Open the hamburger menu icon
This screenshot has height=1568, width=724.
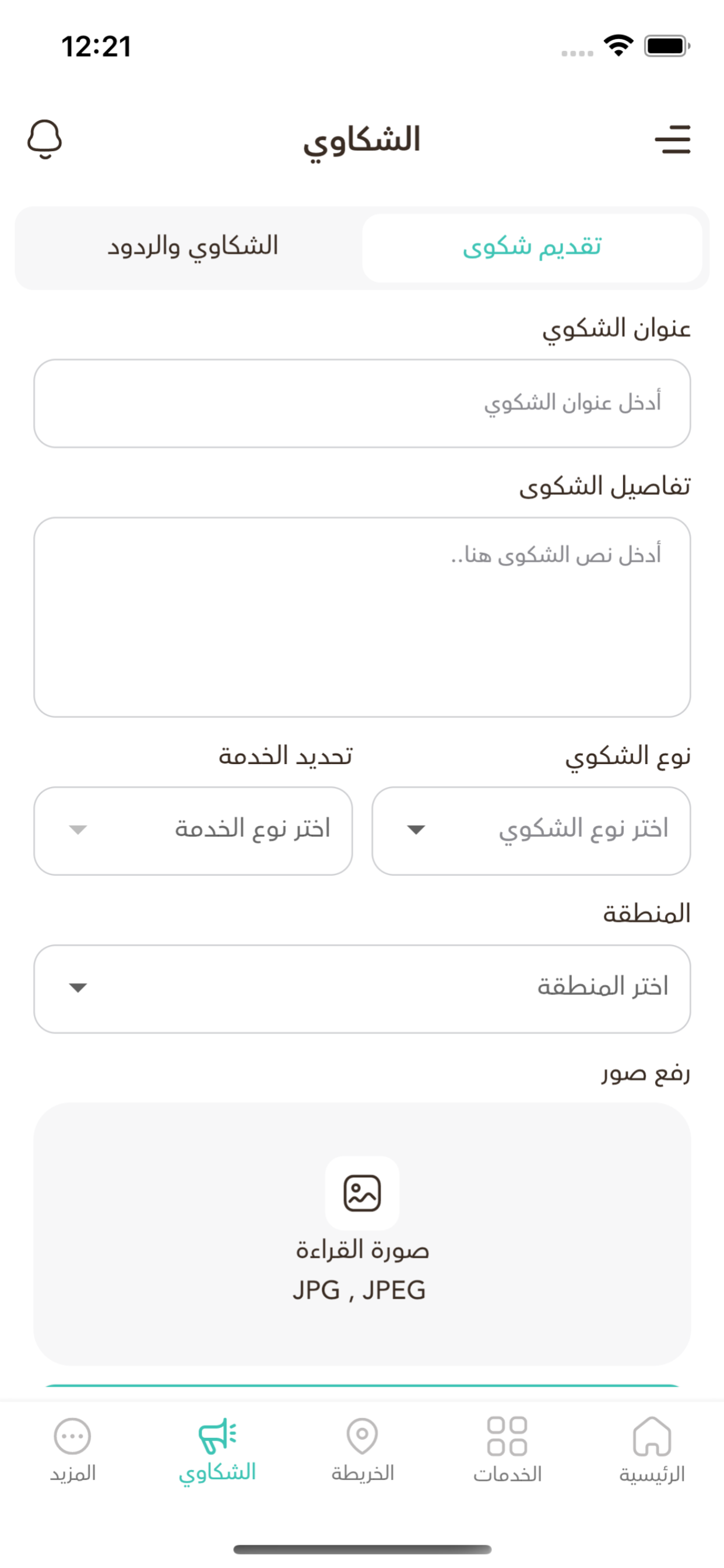point(672,139)
